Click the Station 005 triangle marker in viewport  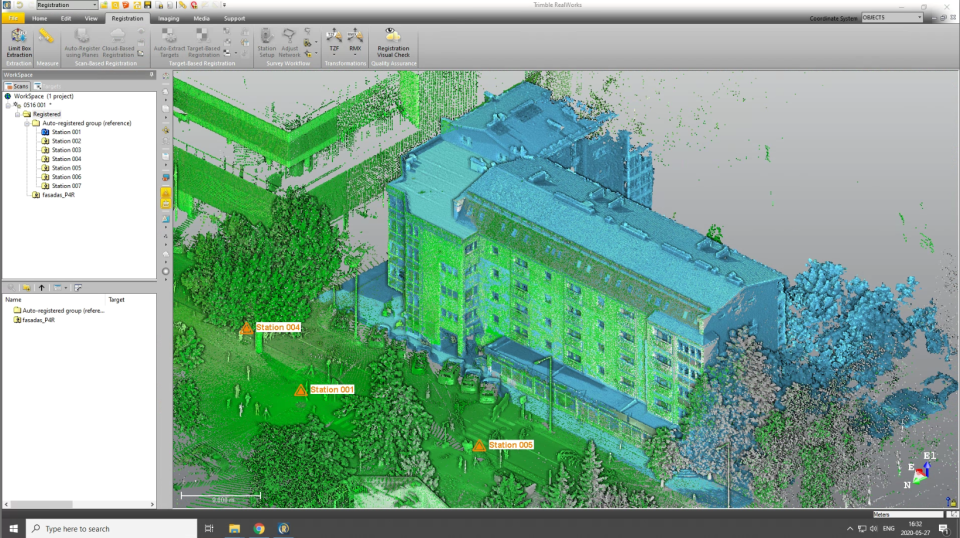click(479, 446)
